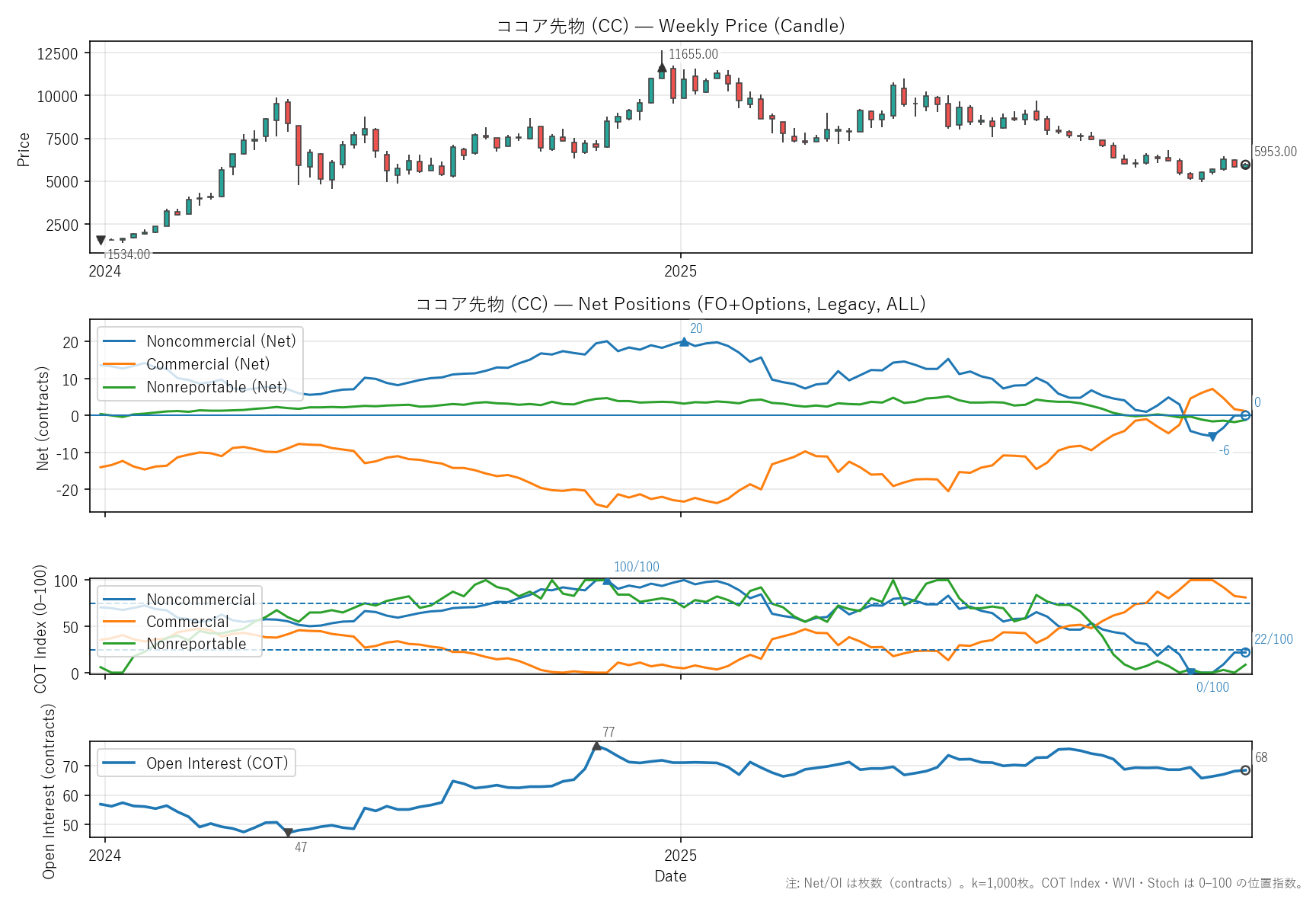Click the Weekly Price (Candle) chart title

[x=670, y=26]
